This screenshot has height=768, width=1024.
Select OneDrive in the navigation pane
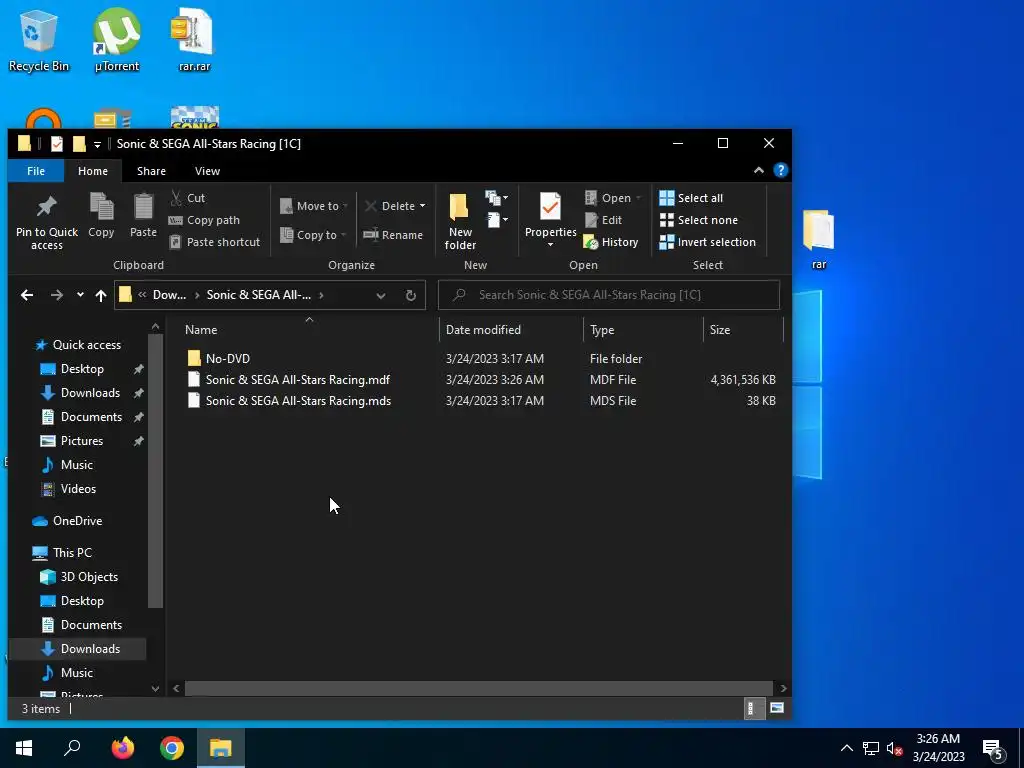tap(77, 521)
